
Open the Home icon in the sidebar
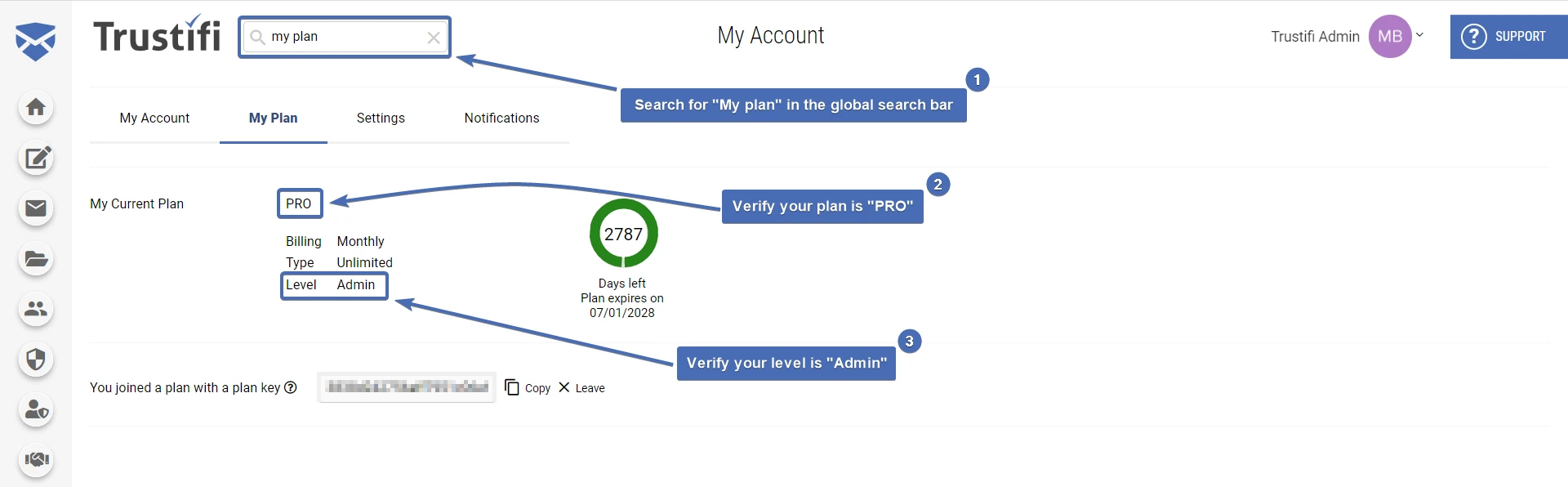(x=35, y=107)
